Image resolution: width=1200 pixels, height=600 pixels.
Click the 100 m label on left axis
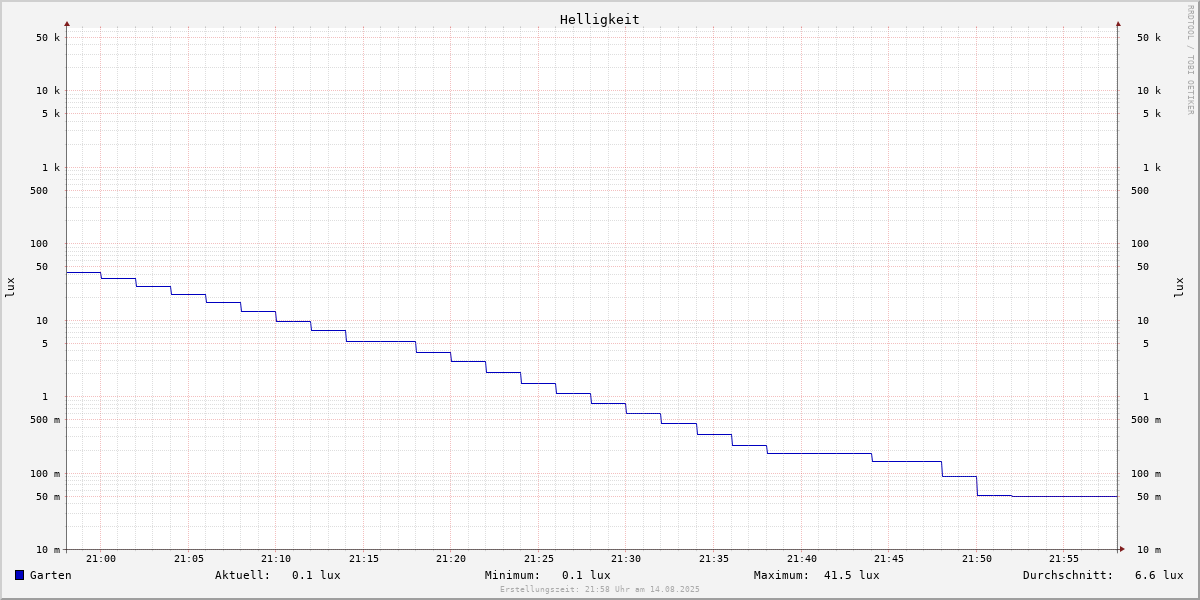point(45,474)
